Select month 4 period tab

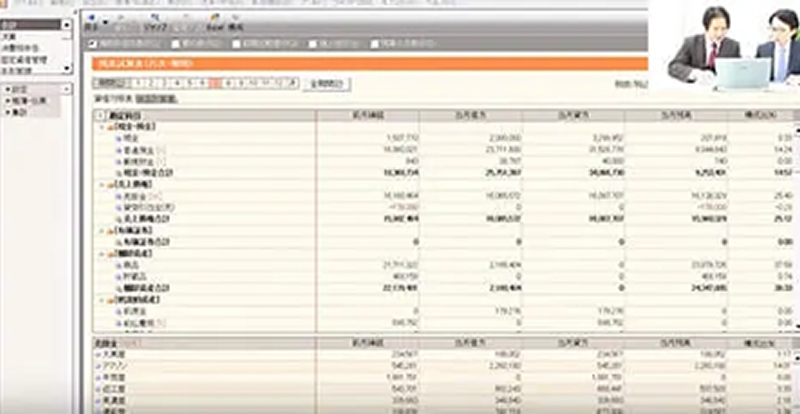click(178, 83)
